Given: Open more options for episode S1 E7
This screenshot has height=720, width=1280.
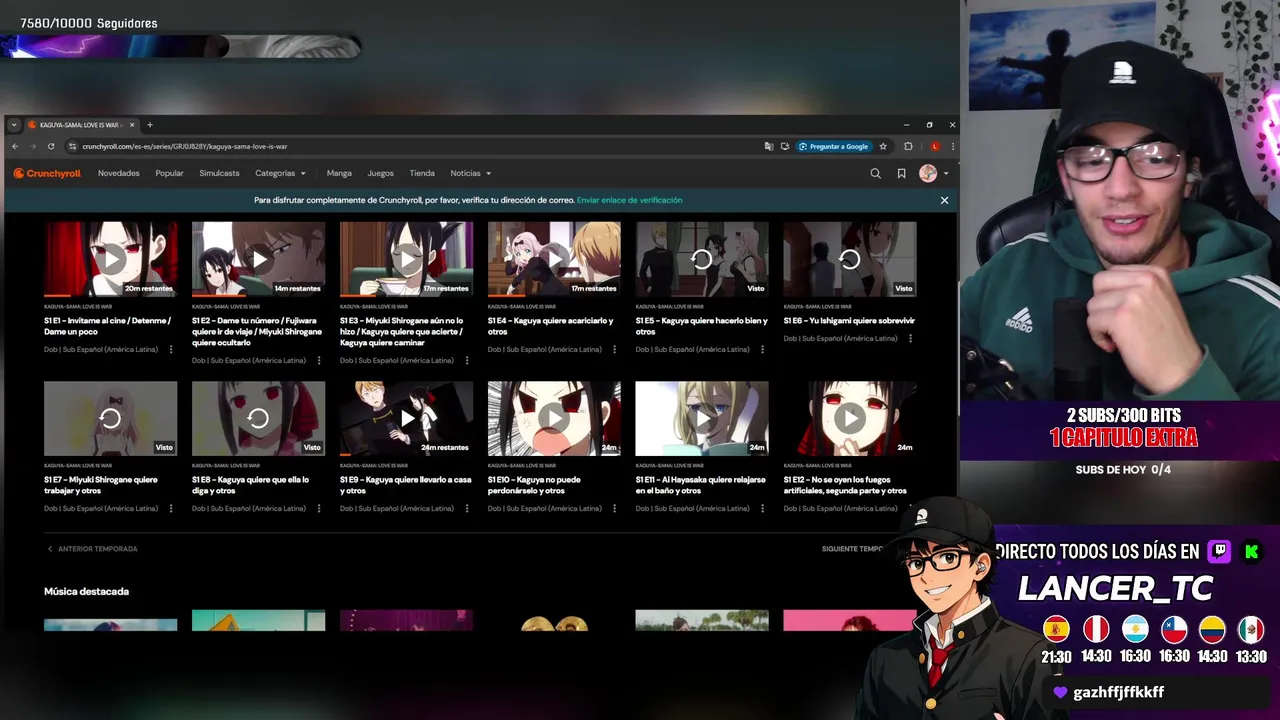Looking at the screenshot, I should pos(171,509).
